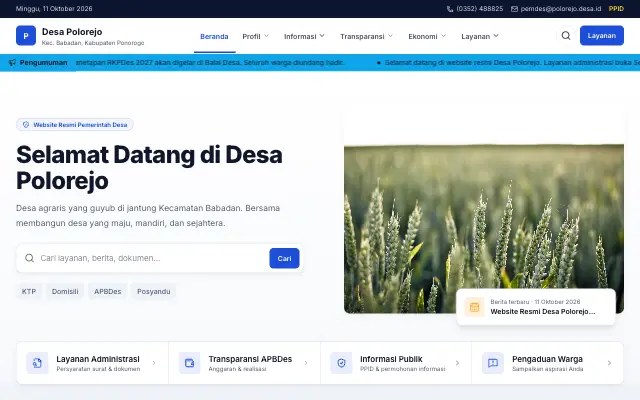Open the PPID link in top bar
Viewport: 640px width, 400px height.
point(616,9)
